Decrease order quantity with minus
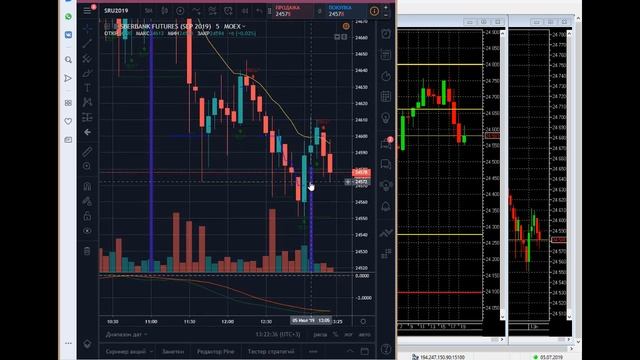The image size is (640, 360). 386,15
